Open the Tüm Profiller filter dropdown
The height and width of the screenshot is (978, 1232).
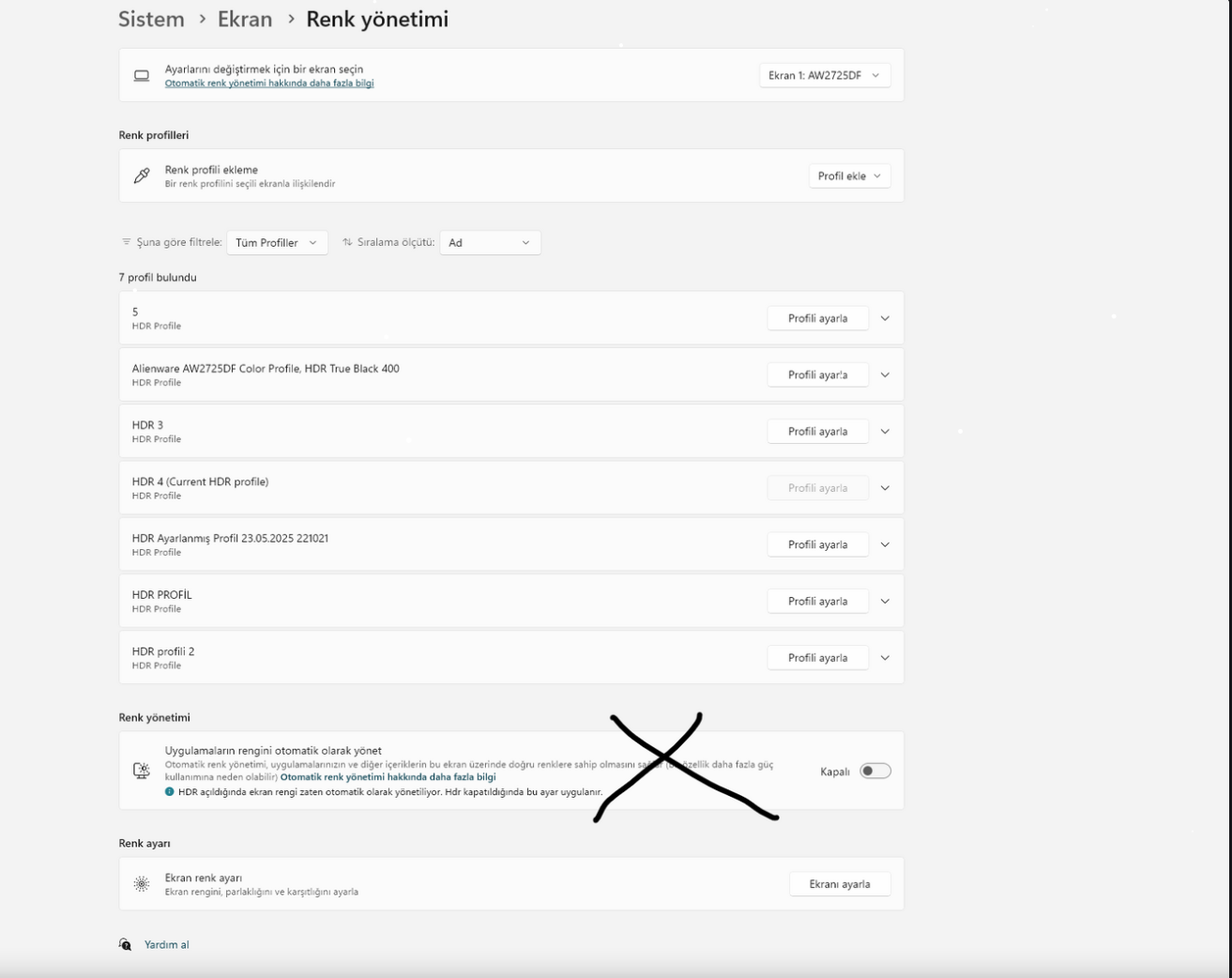pyautogui.click(x=277, y=242)
